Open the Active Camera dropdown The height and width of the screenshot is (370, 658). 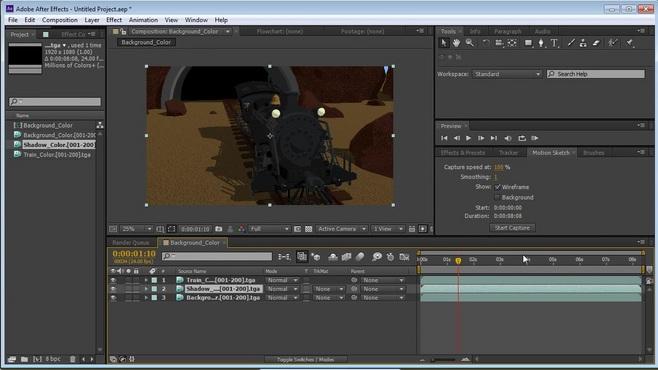tap(342, 229)
